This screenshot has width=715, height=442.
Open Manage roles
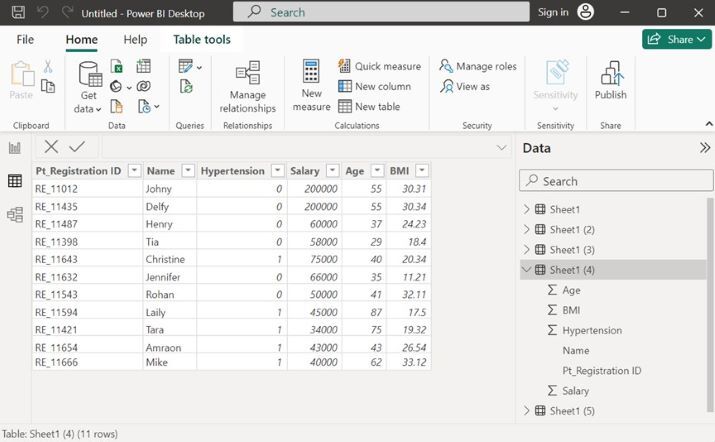pyautogui.click(x=478, y=67)
